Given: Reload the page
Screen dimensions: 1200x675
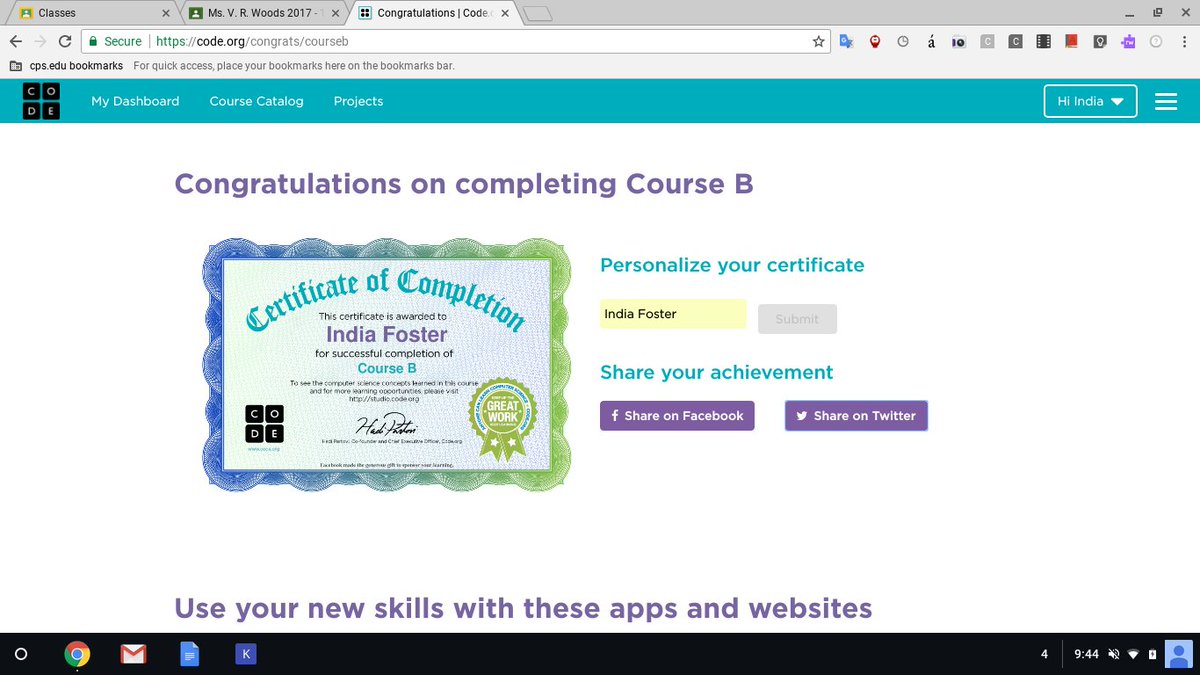Looking at the screenshot, I should pos(65,41).
